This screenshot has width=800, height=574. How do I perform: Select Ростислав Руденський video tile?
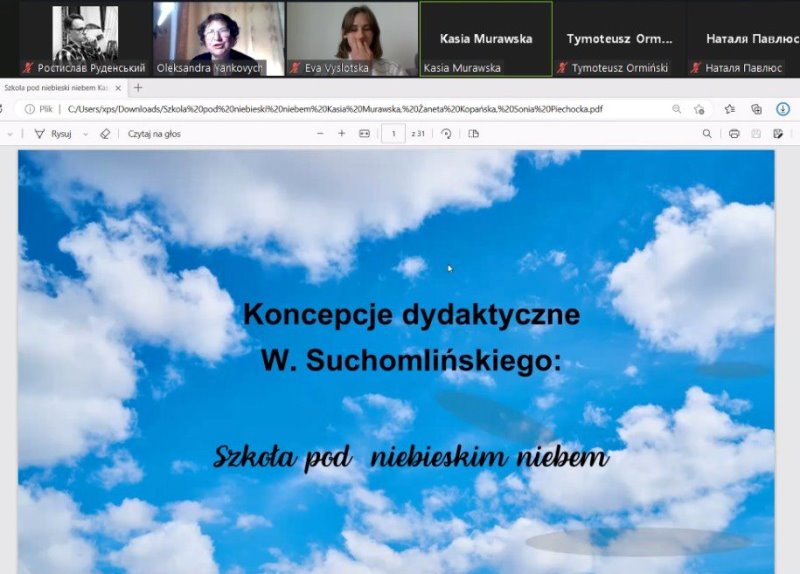click(x=85, y=39)
